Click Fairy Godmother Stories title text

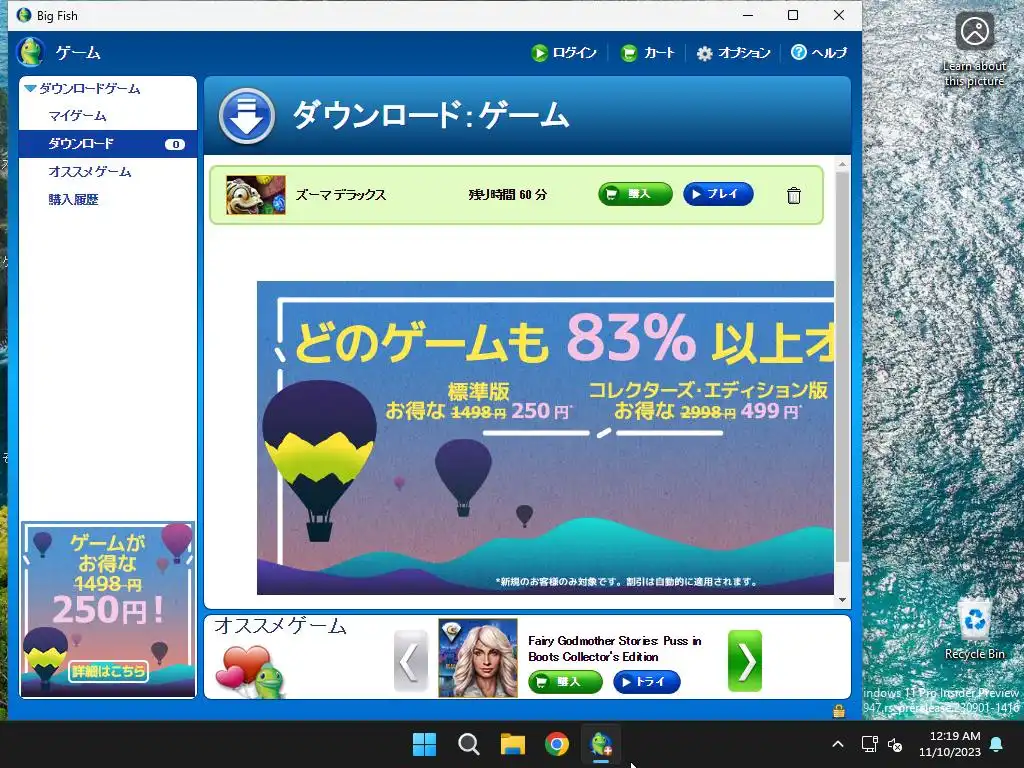coord(615,649)
